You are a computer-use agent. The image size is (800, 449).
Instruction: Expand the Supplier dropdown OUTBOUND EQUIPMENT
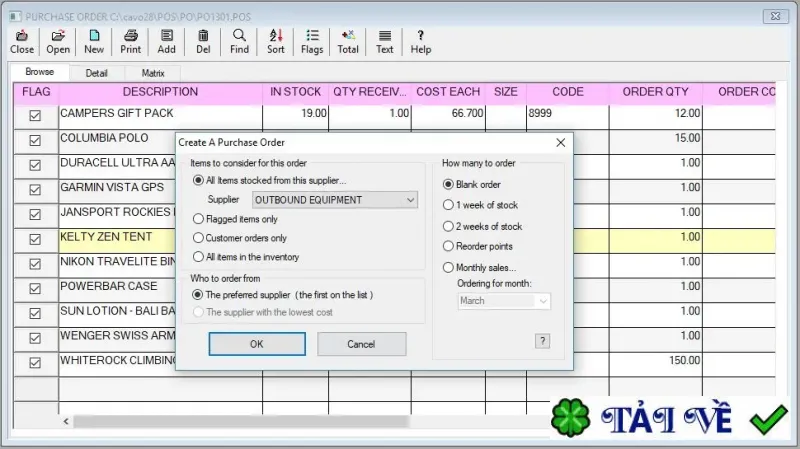(x=335, y=200)
